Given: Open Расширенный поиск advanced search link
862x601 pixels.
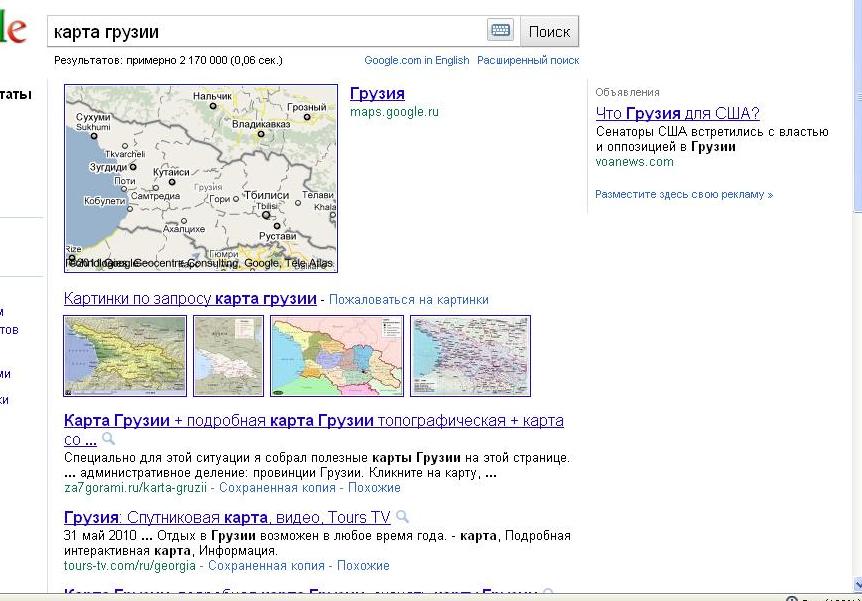Looking at the screenshot, I should pyautogui.click(x=528, y=60).
